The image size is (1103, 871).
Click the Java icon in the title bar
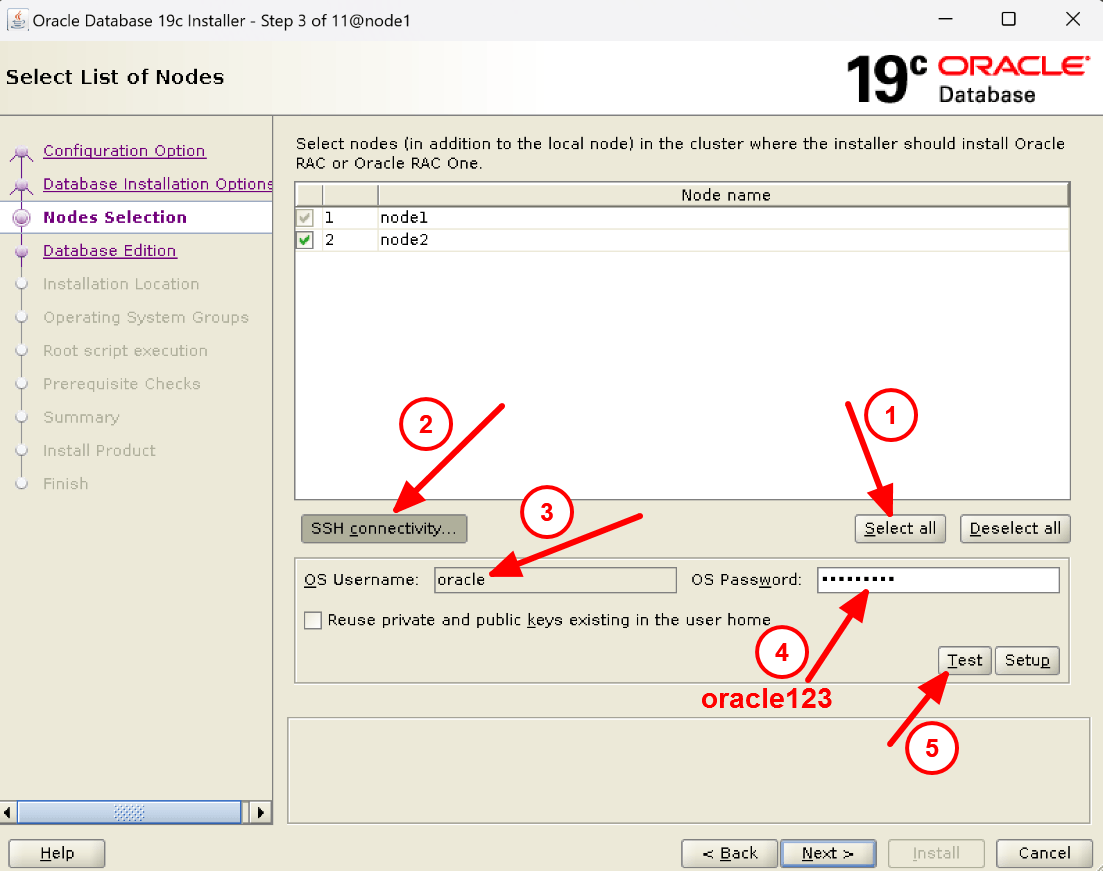[18, 18]
